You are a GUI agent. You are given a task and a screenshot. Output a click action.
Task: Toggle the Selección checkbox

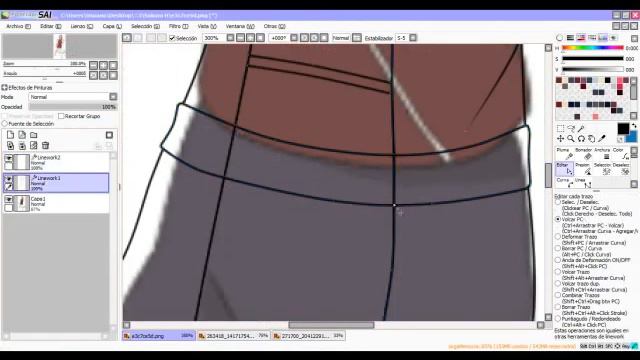(172, 38)
